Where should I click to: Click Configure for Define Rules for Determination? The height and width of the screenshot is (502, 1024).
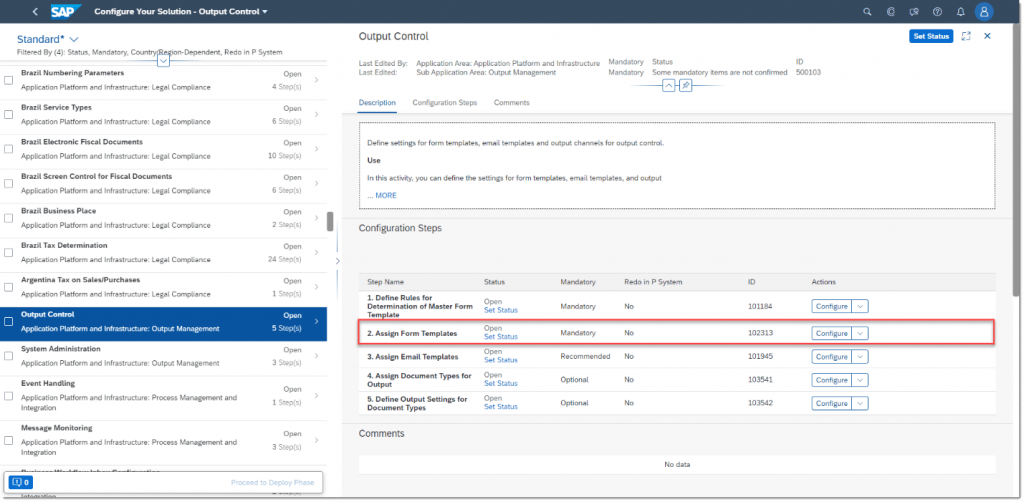click(x=831, y=306)
